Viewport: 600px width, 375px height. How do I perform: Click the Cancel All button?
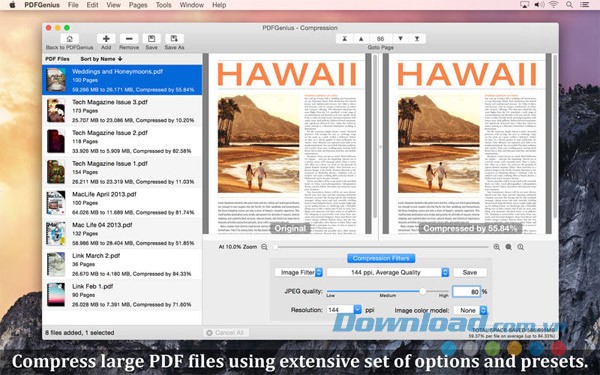pyautogui.click(x=226, y=333)
